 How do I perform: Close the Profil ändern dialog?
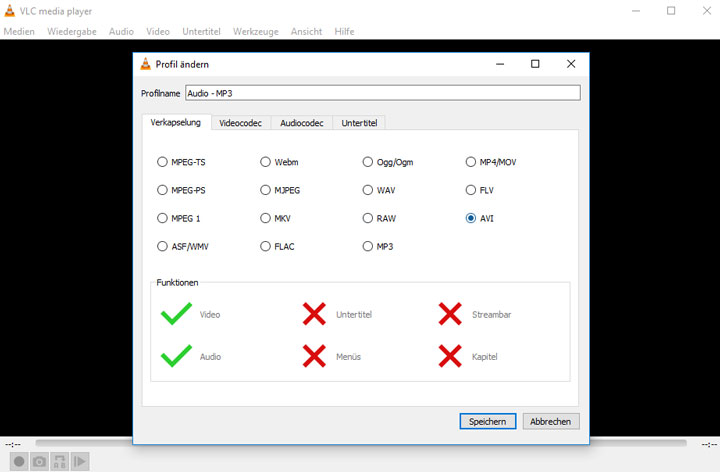571,64
